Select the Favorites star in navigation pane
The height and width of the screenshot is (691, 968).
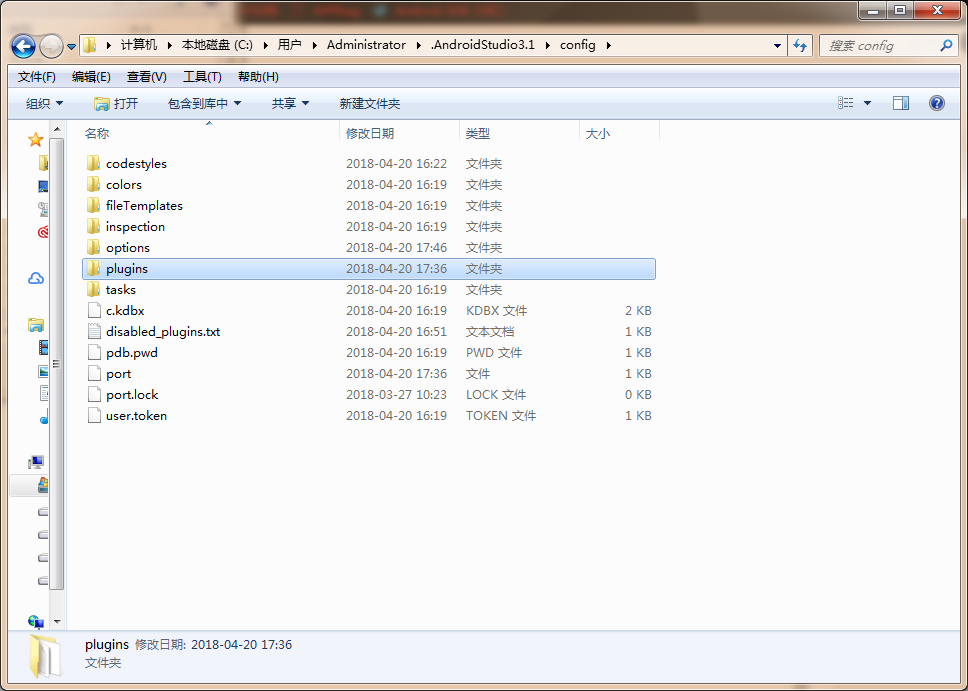(x=36, y=140)
